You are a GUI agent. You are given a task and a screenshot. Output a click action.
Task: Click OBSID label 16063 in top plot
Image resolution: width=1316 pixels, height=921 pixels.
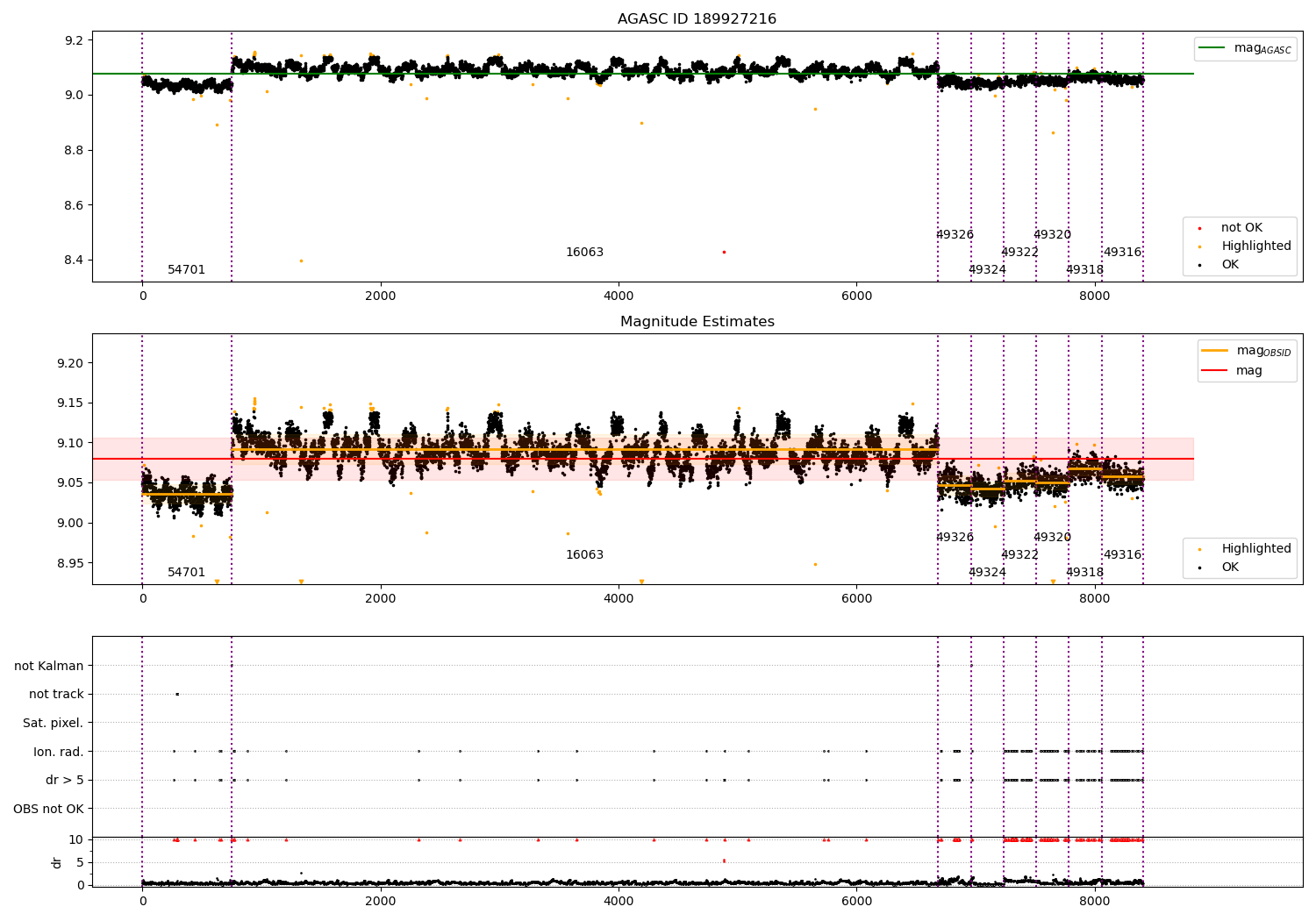coord(584,253)
